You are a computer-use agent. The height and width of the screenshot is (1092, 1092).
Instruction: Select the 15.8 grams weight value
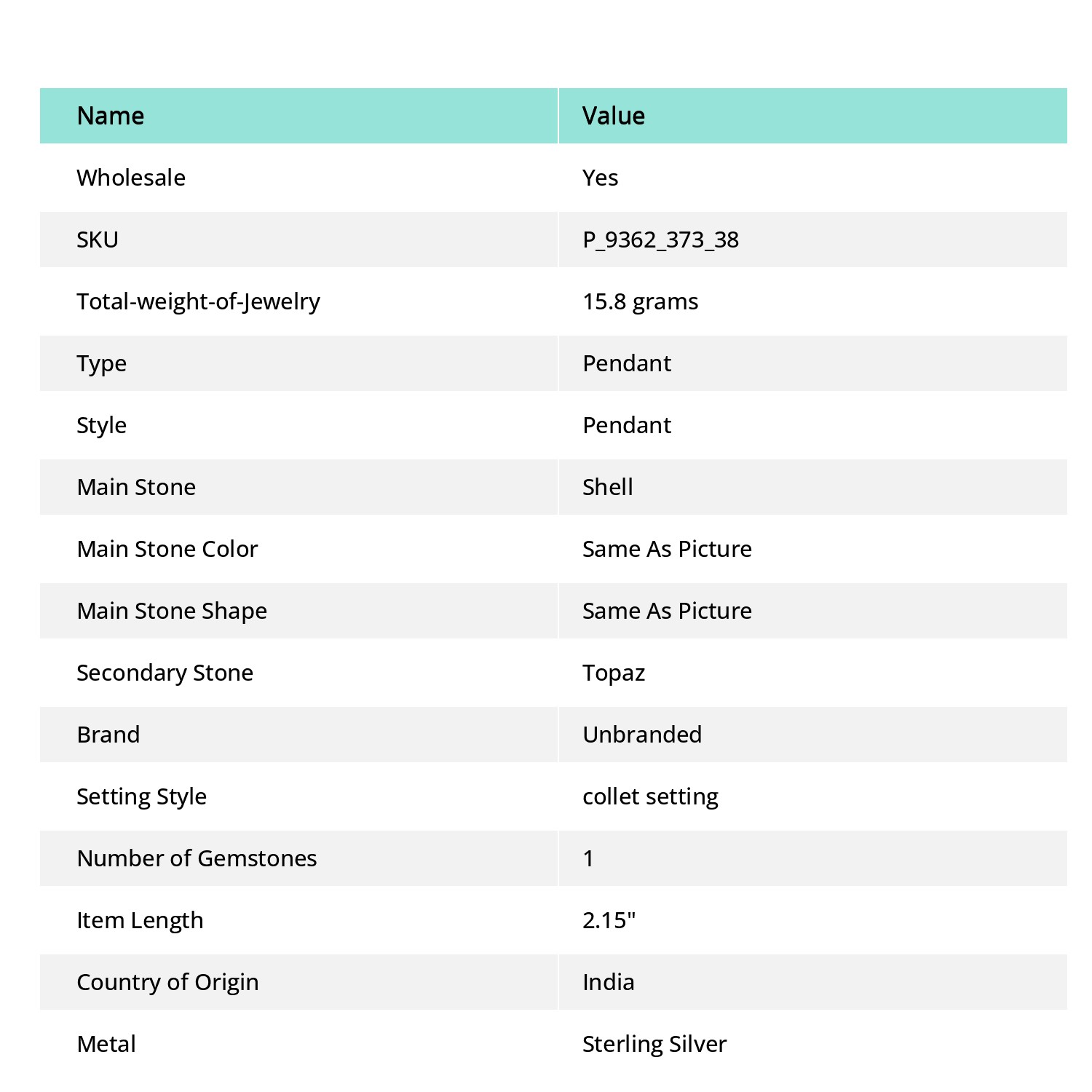[x=640, y=301]
